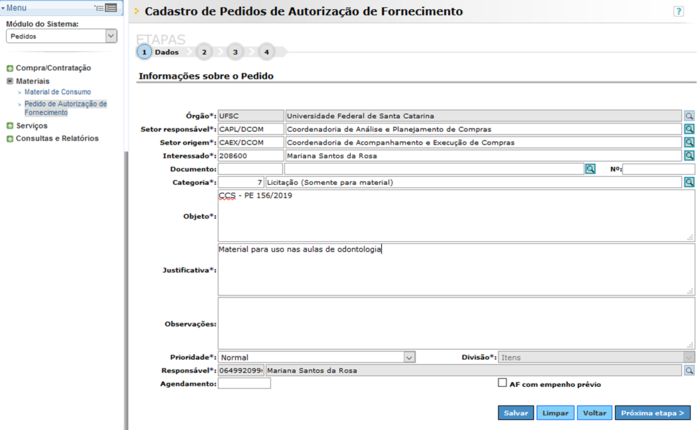Viewport: 700px width, 430px height.
Task: Go to step 2 of Etapas
Action: pyautogui.click(x=203, y=52)
